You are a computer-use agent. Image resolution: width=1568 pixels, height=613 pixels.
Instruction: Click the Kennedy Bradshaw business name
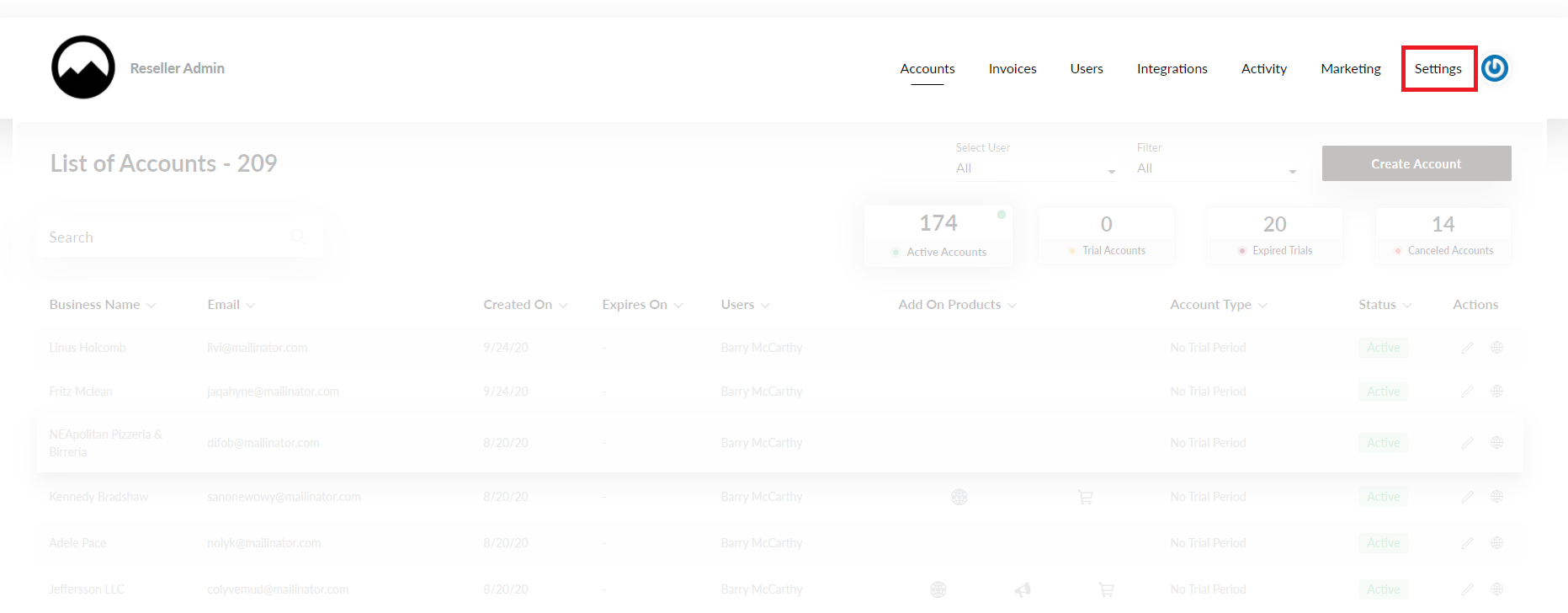tap(98, 497)
